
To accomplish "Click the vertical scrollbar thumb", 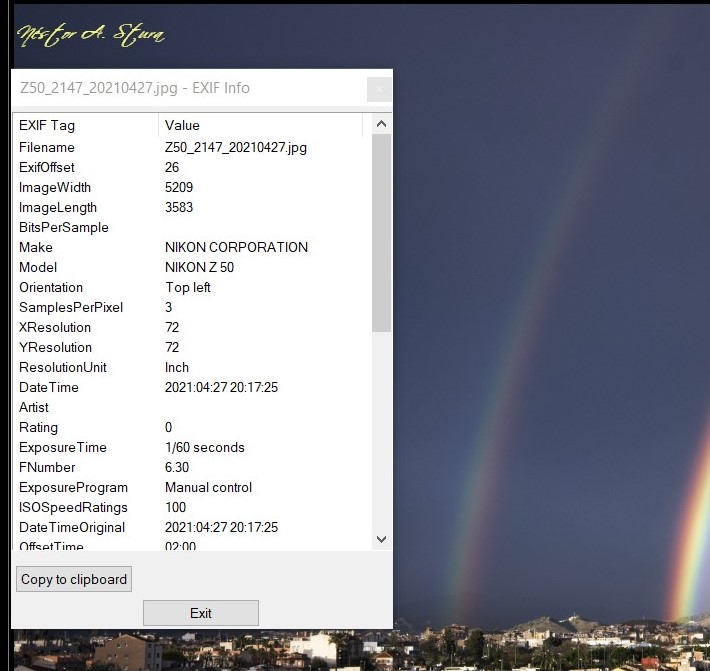I will tap(381, 230).
